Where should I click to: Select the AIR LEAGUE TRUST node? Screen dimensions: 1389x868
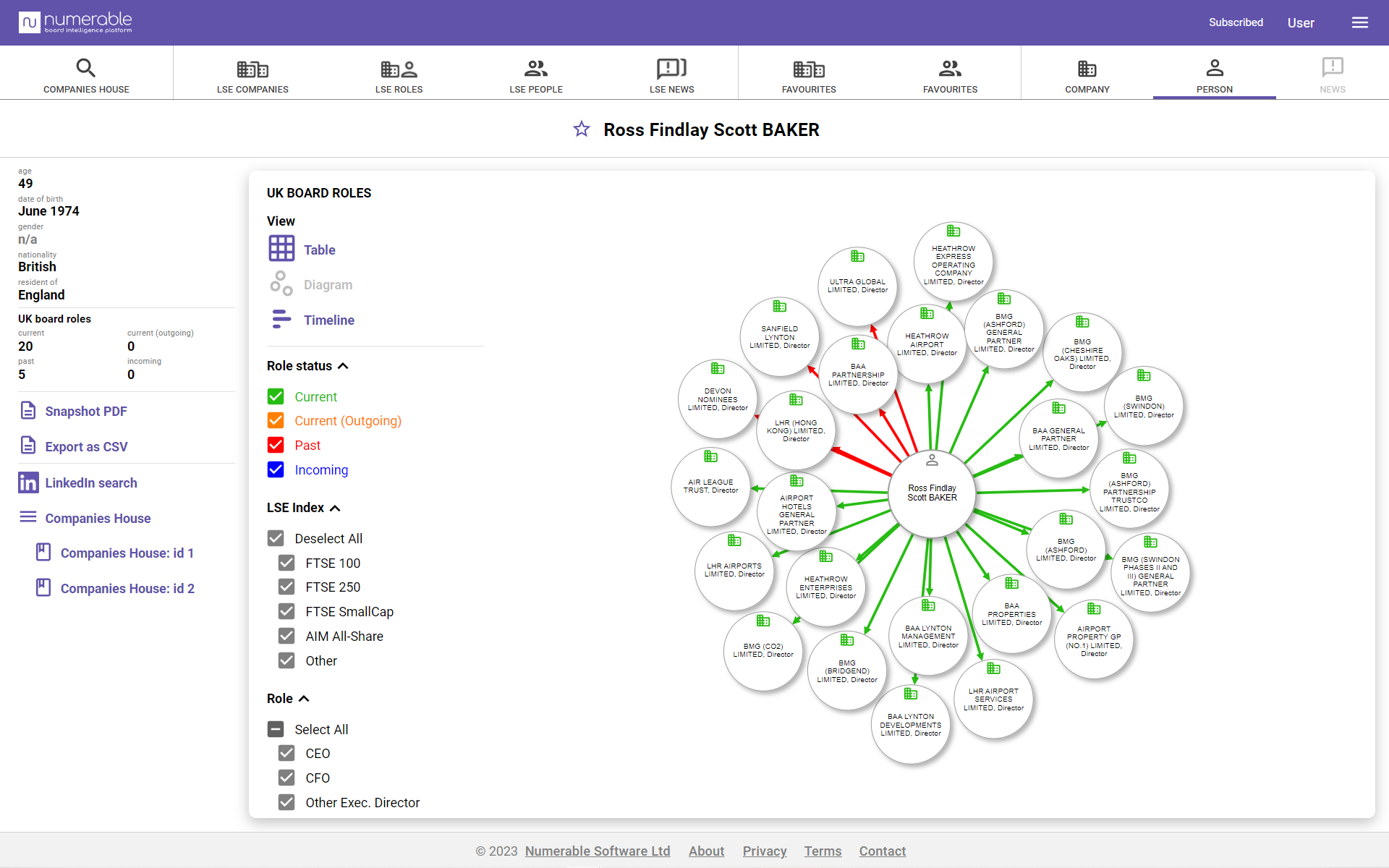[x=711, y=486]
